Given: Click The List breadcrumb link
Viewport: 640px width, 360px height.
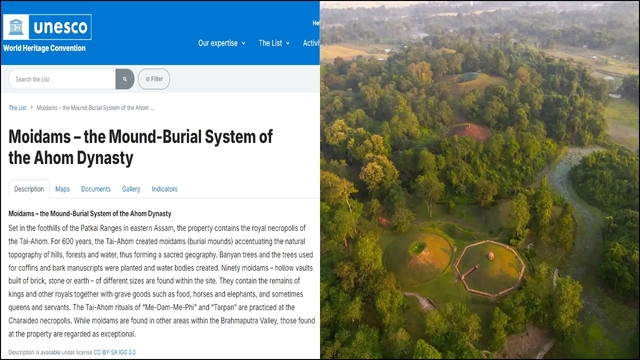Looking at the screenshot, I should (18, 108).
